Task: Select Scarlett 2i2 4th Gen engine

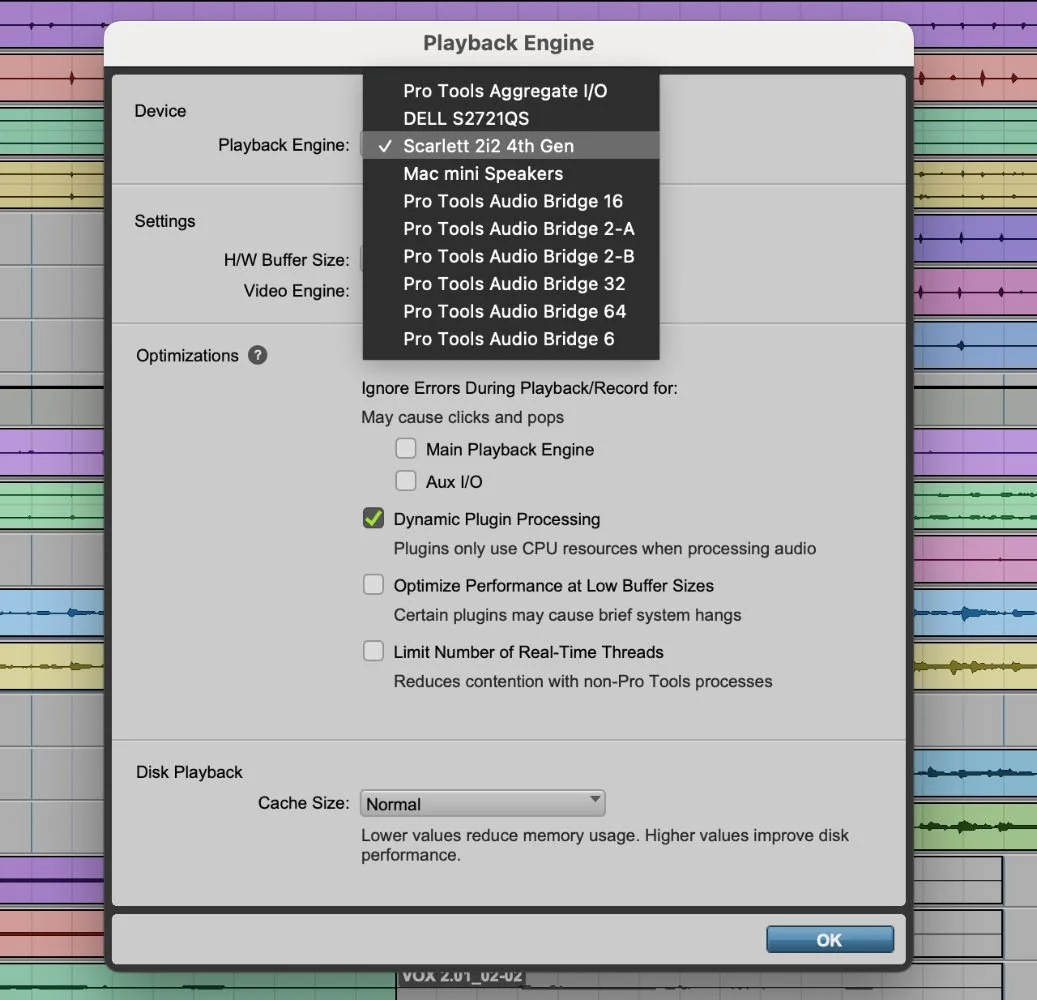Action: 511,146
